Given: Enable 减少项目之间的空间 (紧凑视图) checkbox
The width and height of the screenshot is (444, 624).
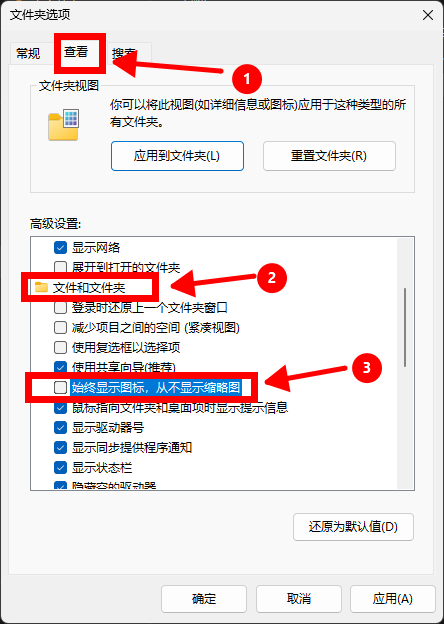Looking at the screenshot, I should tap(60, 328).
